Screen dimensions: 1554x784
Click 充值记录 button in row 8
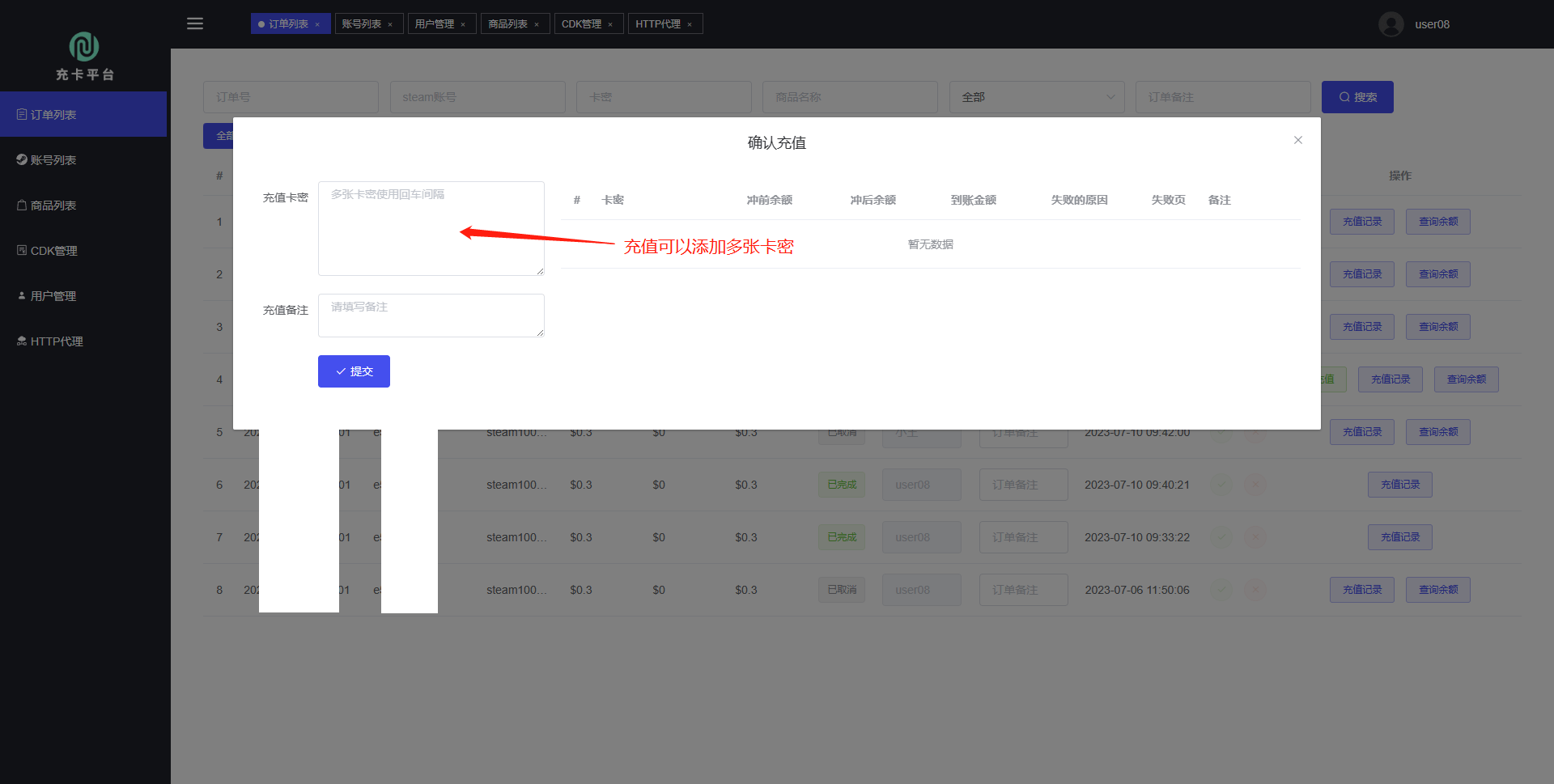(1362, 590)
